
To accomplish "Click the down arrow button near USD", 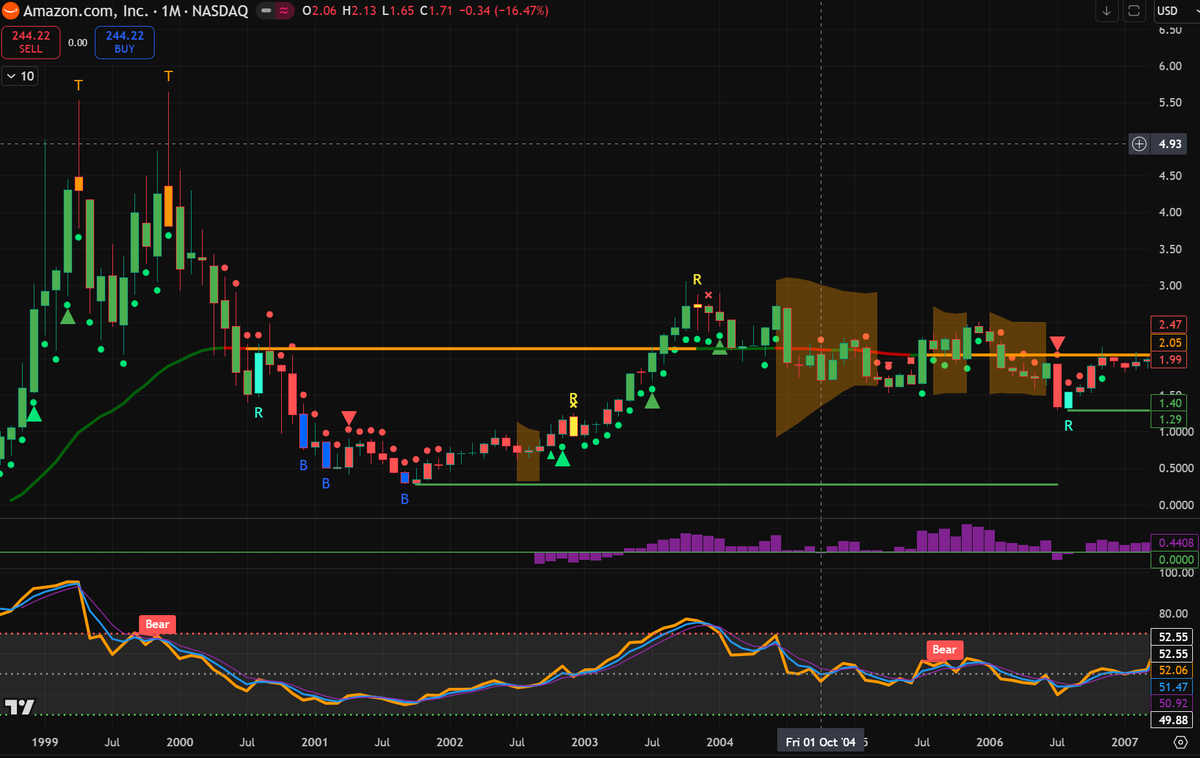I will tap(1107, 11).
